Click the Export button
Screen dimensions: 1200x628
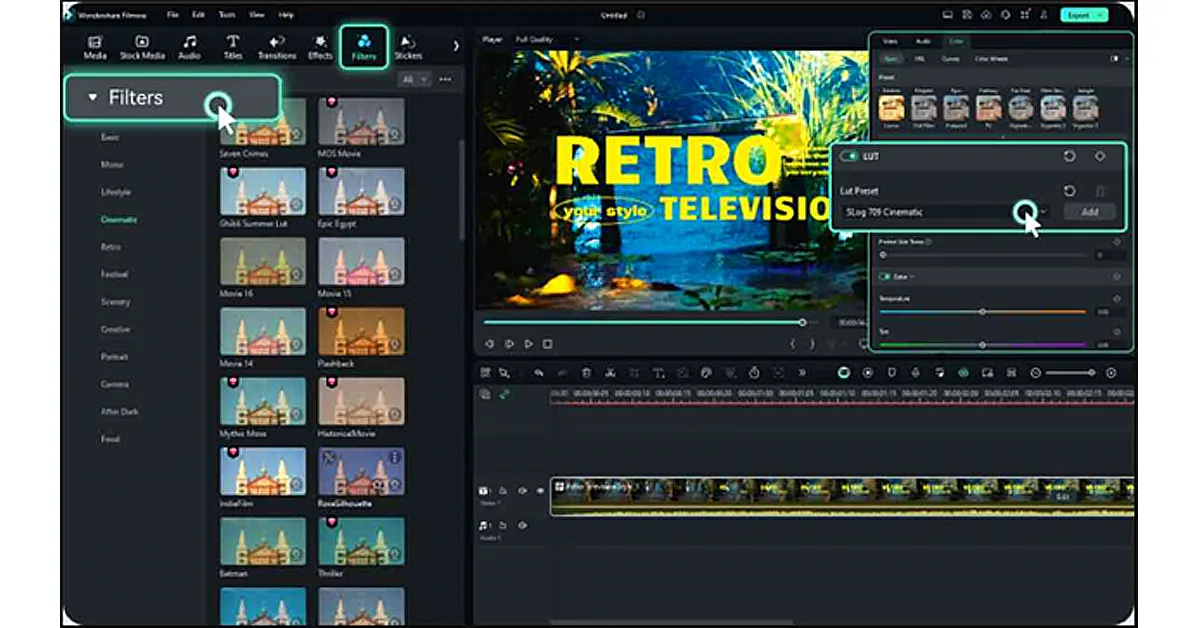point(1086,15)
